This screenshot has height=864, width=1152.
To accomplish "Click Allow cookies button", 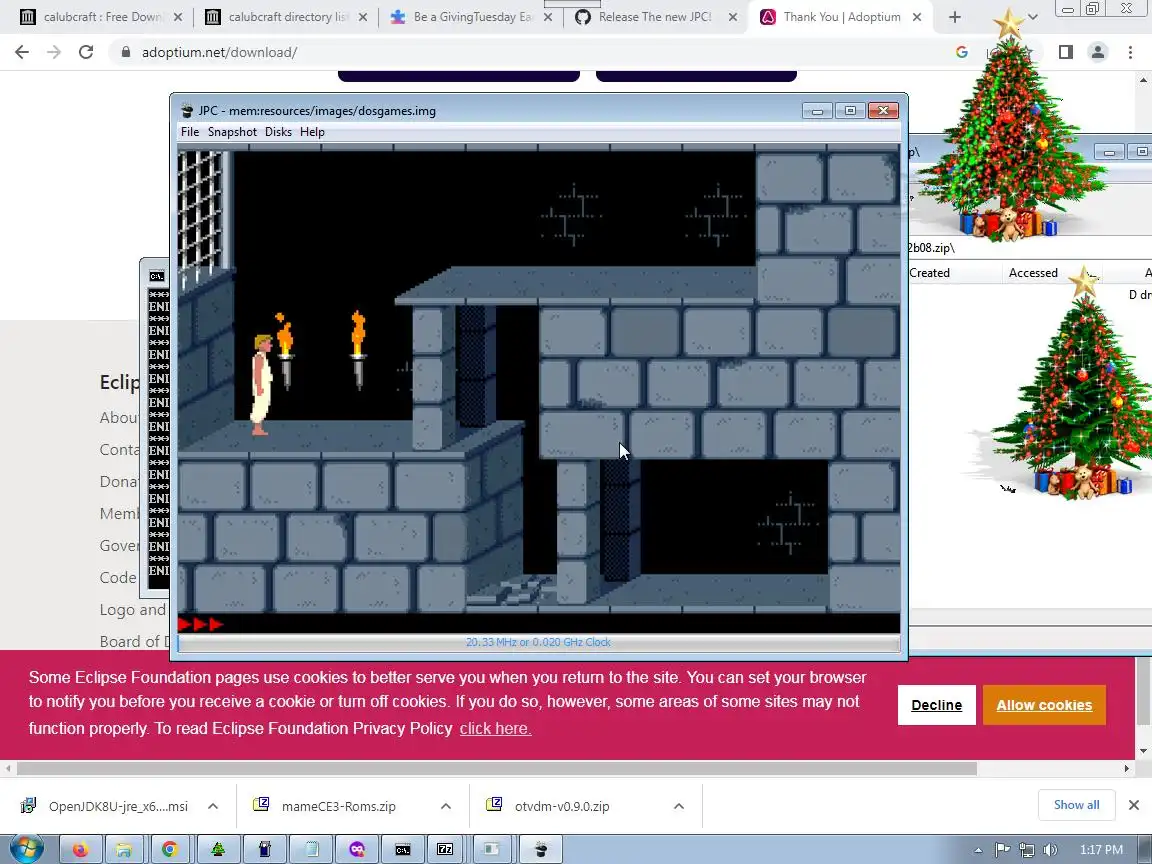I will (x=1044, y=705).
